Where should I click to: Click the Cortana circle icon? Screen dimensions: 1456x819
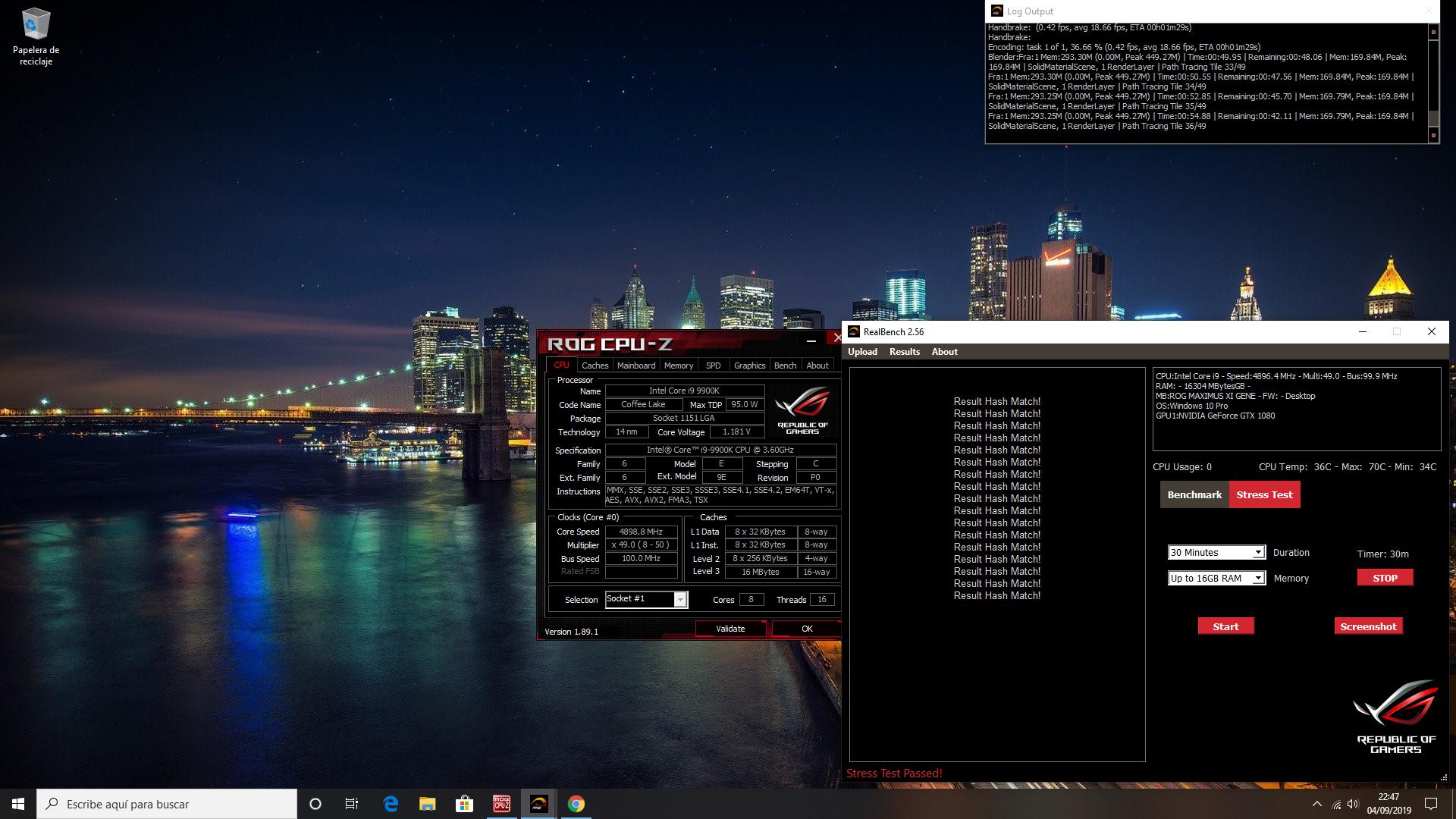click(315, 804)
